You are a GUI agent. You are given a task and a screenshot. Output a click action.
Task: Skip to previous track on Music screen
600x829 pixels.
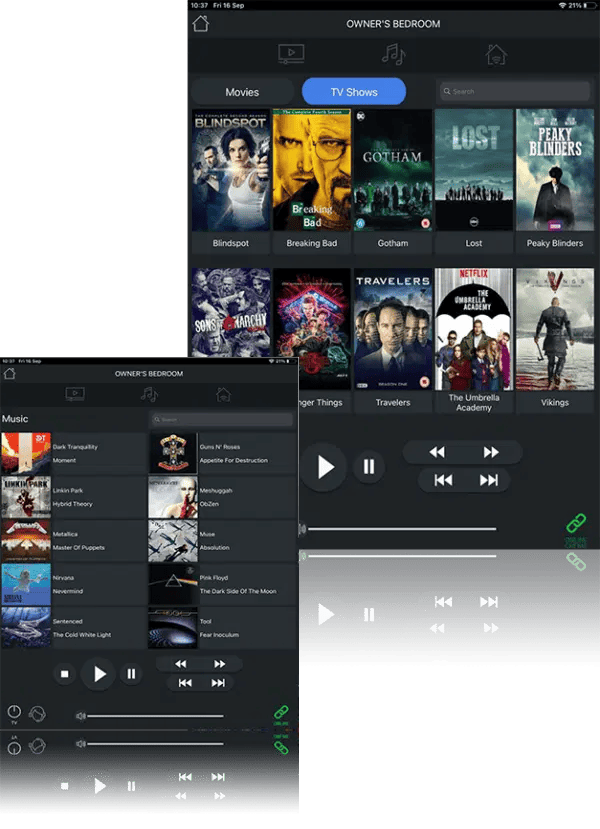pyautogui.click(x=185, y=683)
